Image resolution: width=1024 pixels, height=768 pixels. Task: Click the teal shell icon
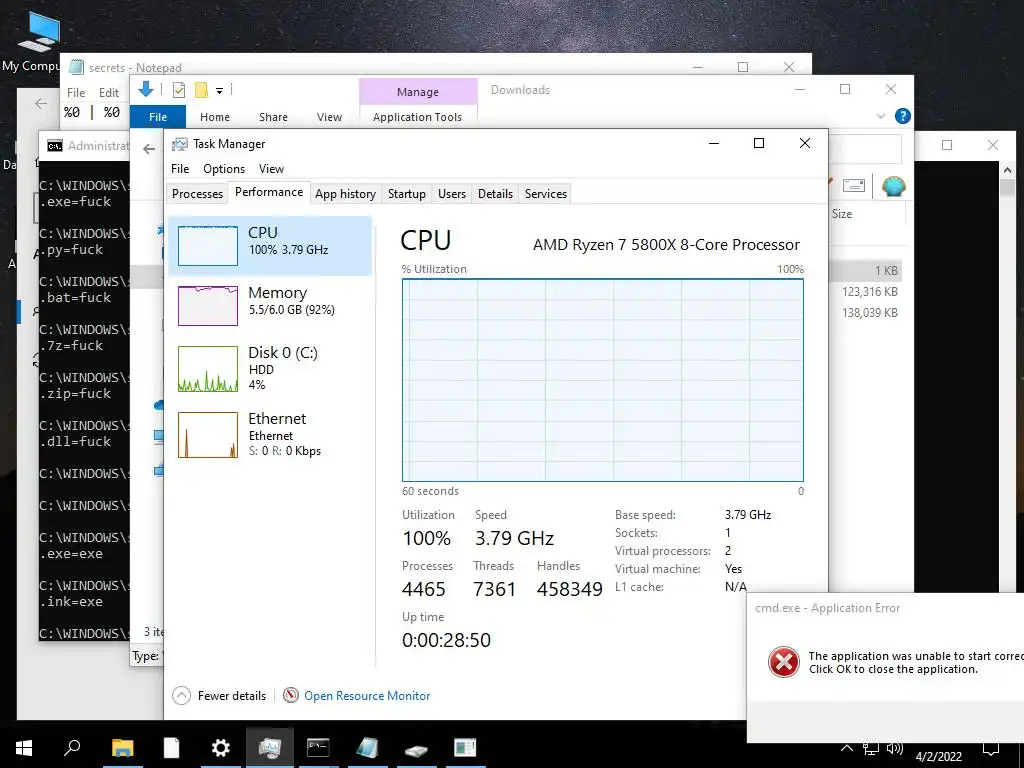tap(893, 186)
